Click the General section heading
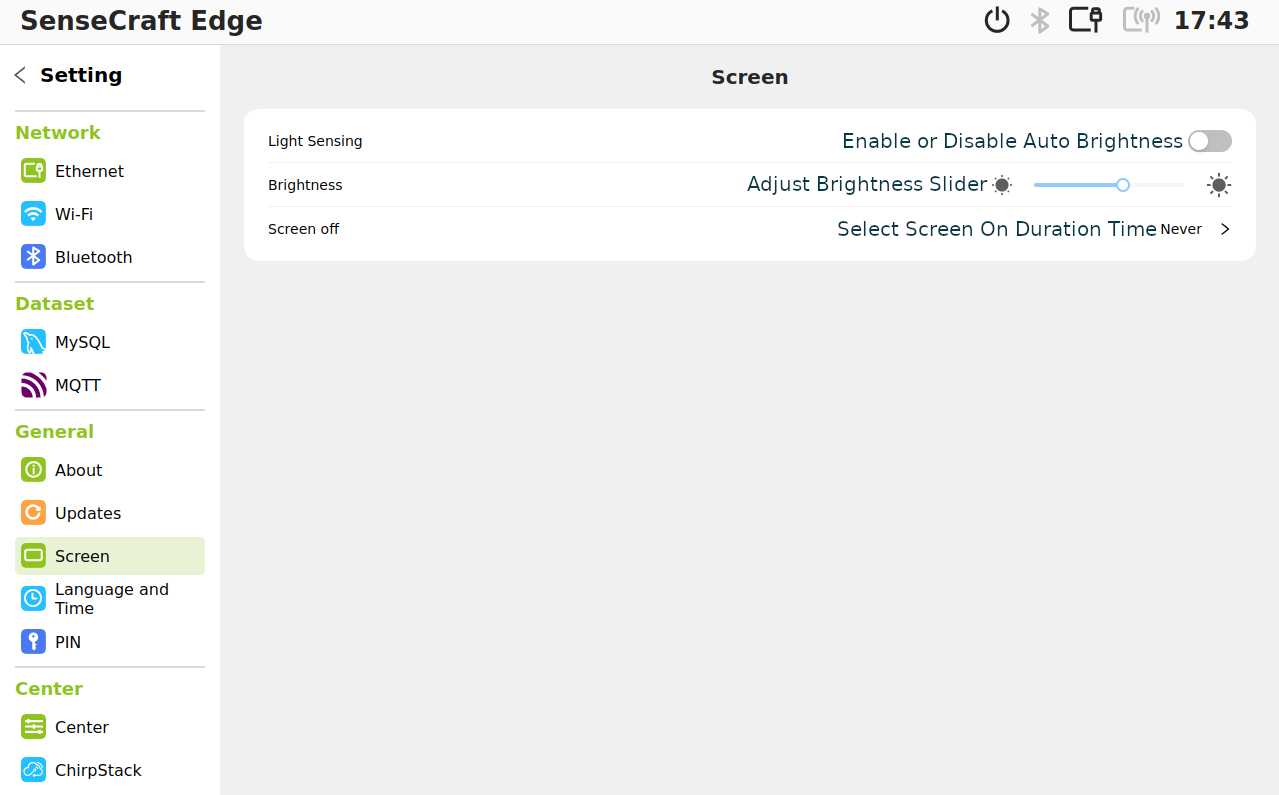1279x795 pixels. (x=55, y=432)
